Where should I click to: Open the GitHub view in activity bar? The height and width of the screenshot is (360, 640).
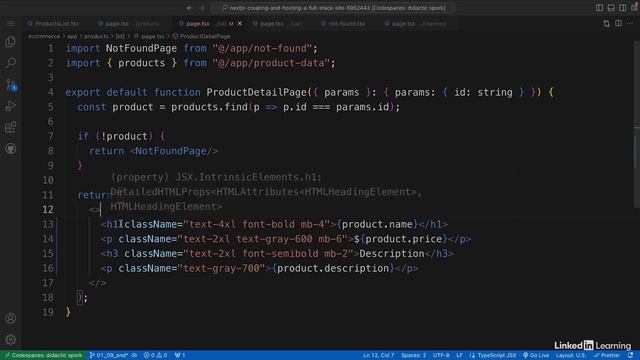(x=11, y=148)
